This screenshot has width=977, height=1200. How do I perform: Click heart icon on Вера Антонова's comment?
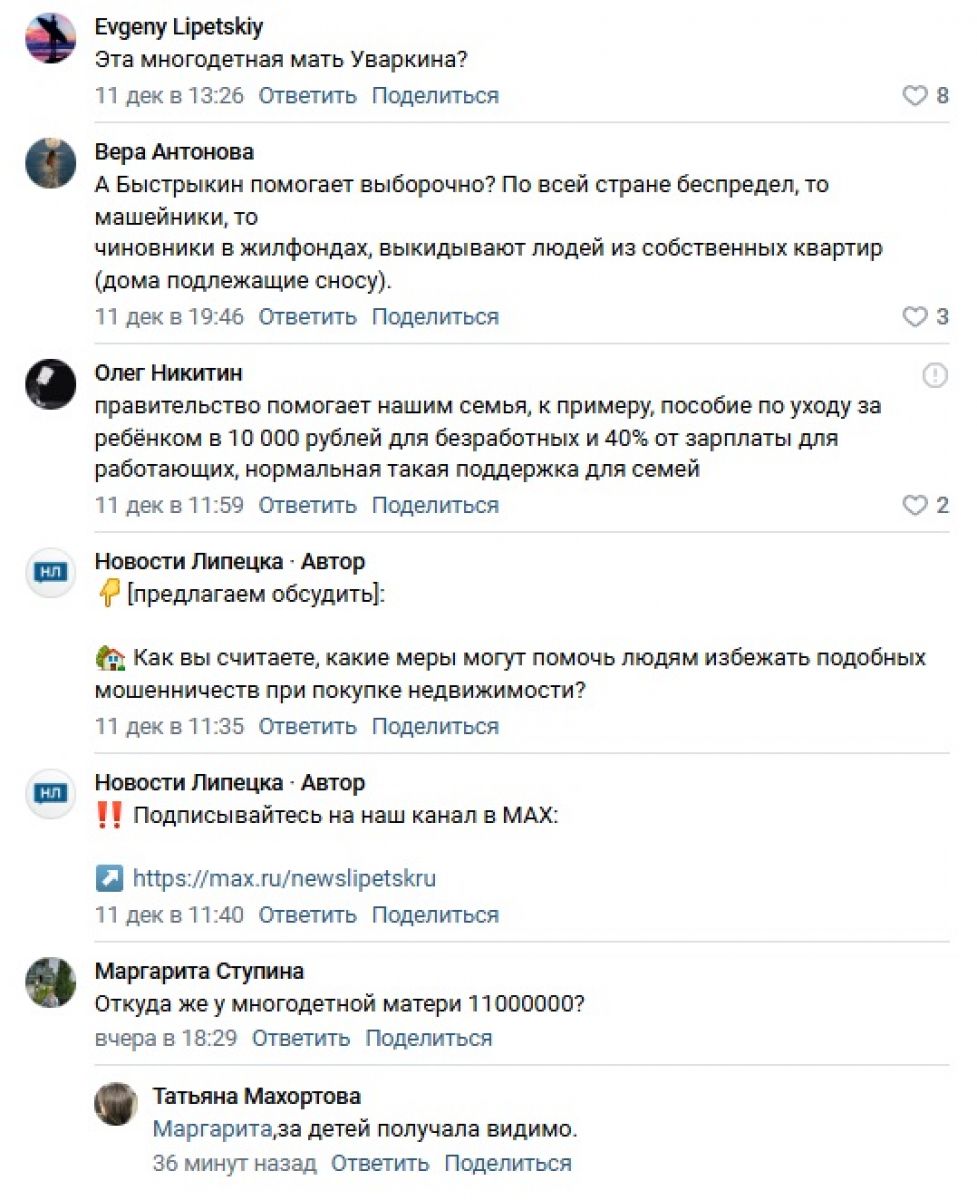click(915, 317)
